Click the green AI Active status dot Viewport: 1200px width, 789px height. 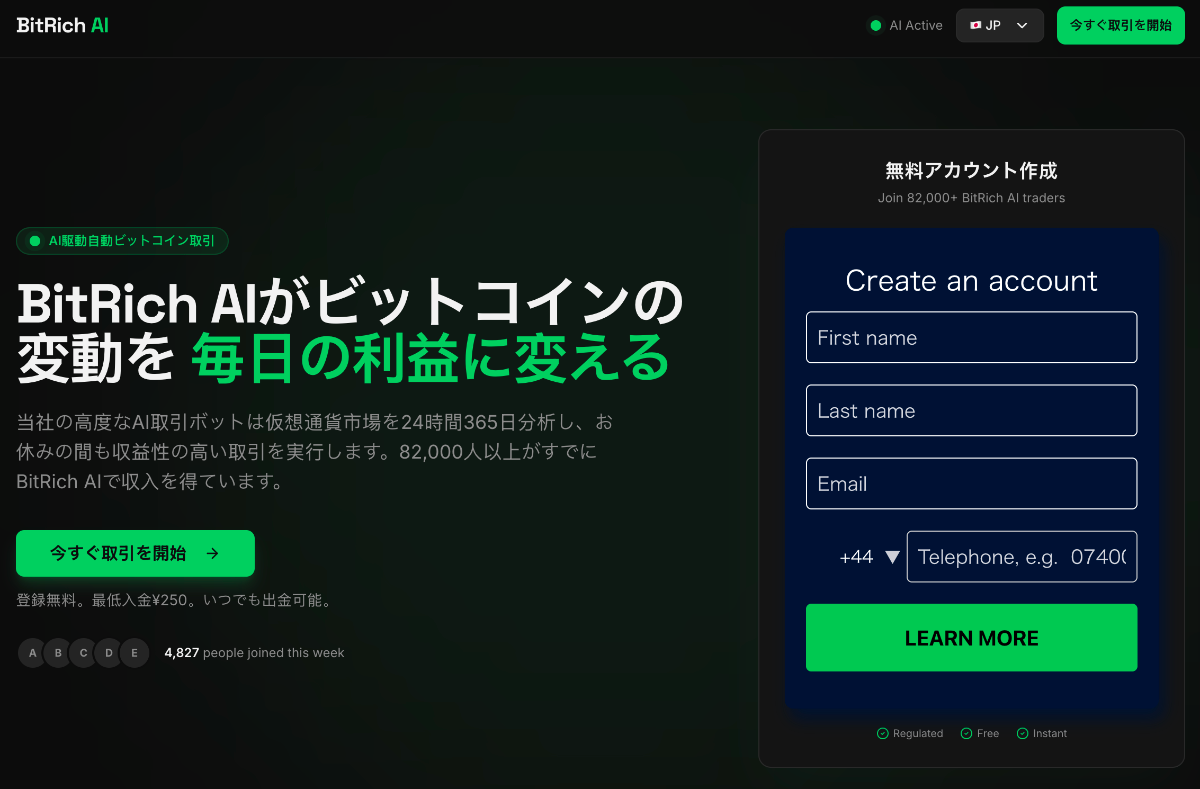click(876, 26)
